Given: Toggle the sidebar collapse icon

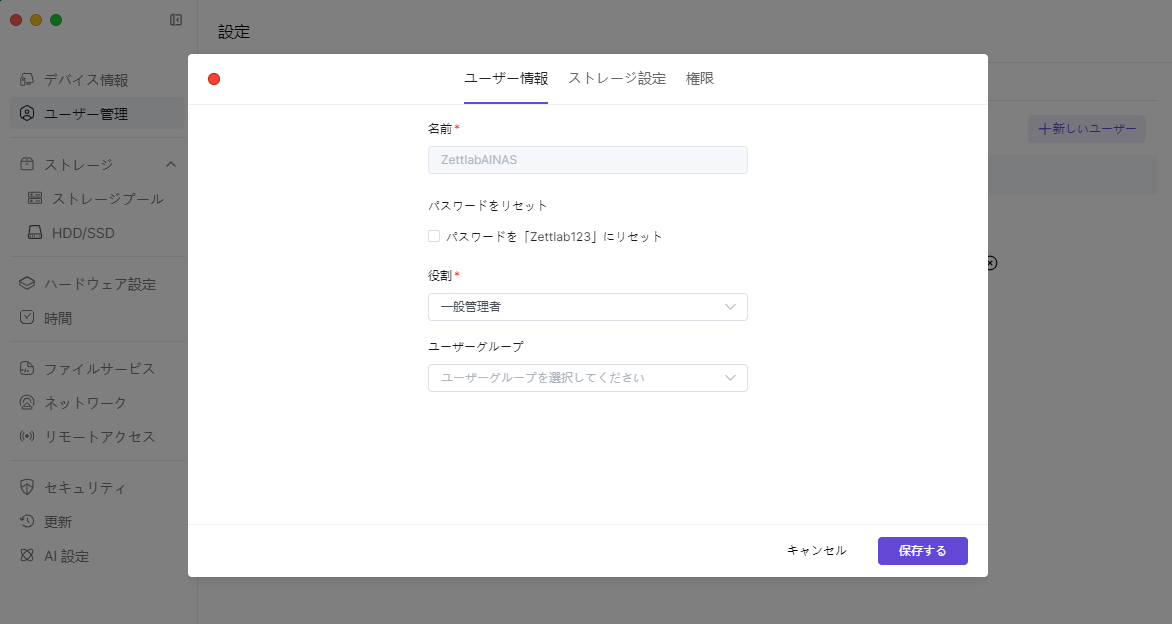Looking at the screenshot, I should (x=176, y=20).
